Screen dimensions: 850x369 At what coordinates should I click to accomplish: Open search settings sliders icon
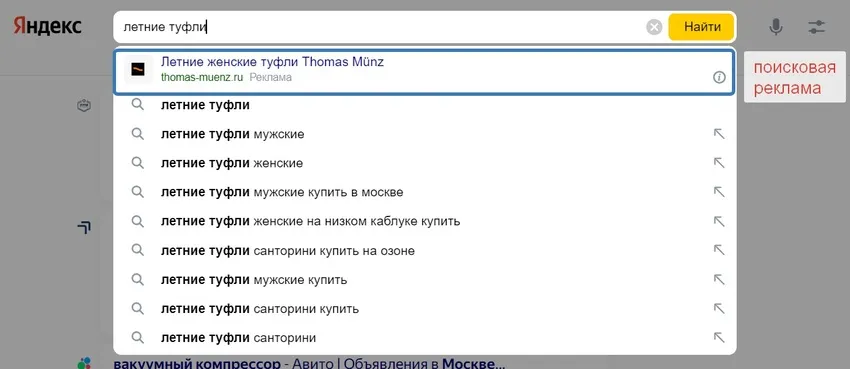click(816, 27)
